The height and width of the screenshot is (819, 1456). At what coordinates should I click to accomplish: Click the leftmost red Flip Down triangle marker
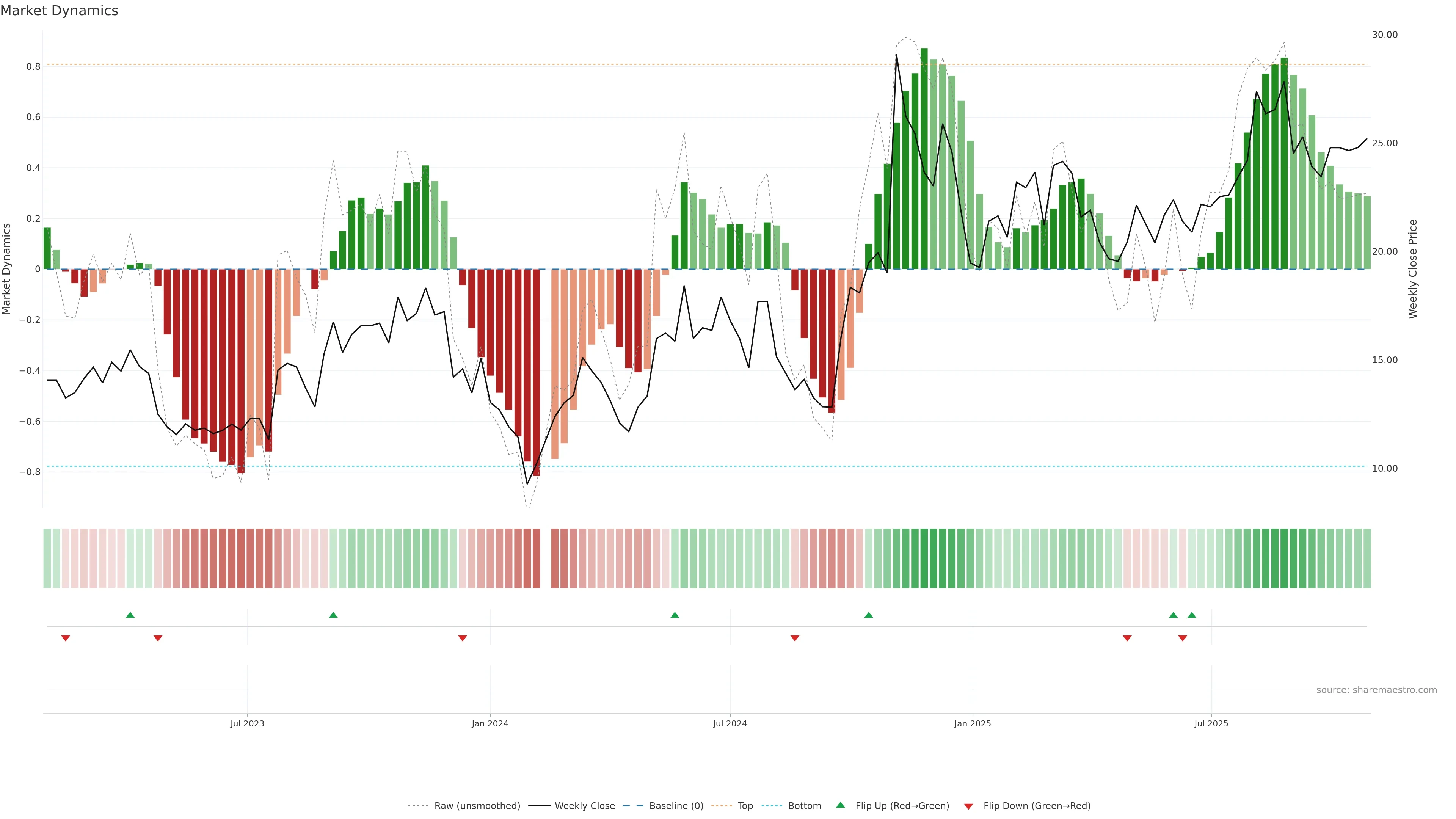tap(66, 638)
